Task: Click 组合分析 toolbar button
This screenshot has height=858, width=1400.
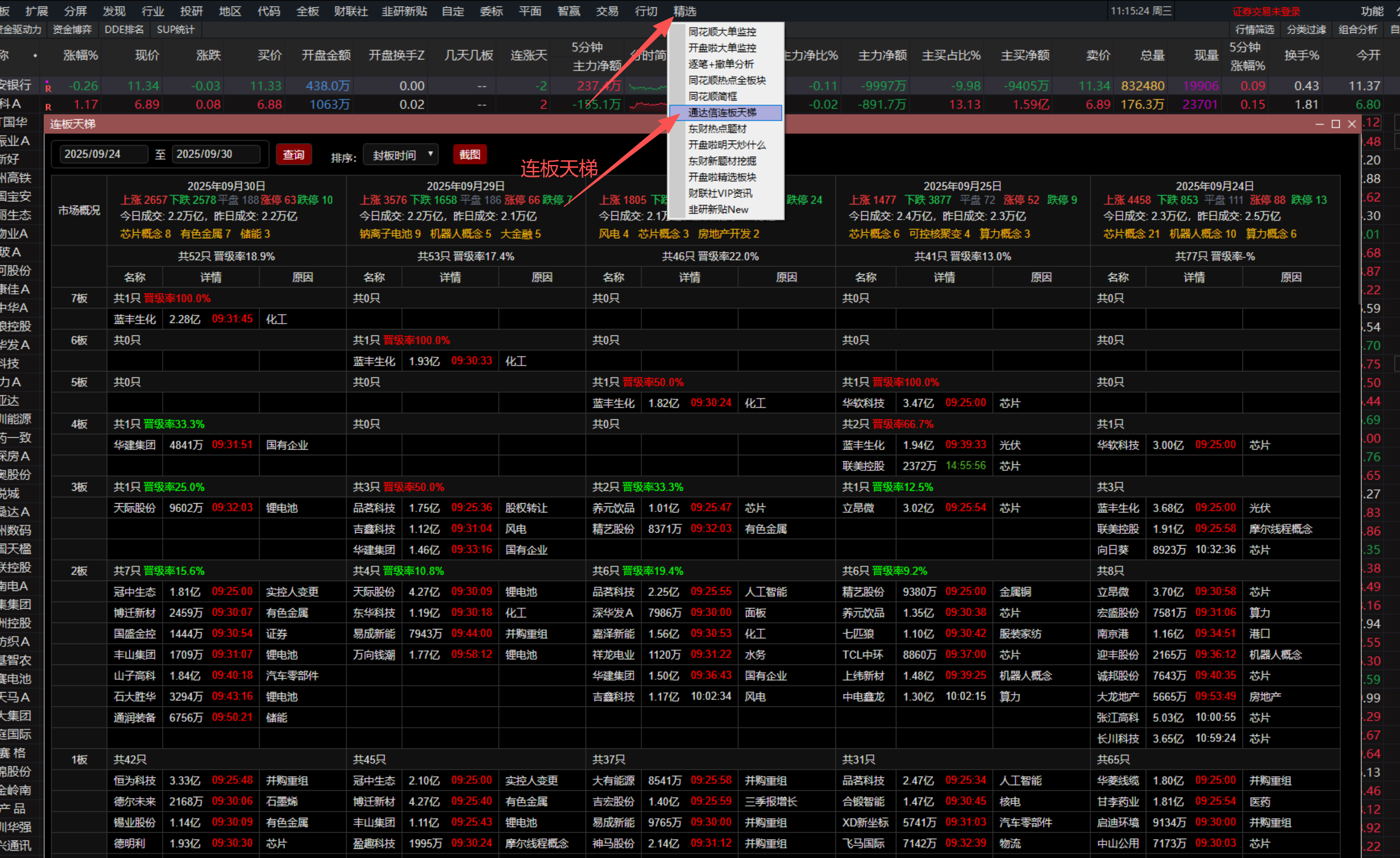Action: (x=1358, y=29)
